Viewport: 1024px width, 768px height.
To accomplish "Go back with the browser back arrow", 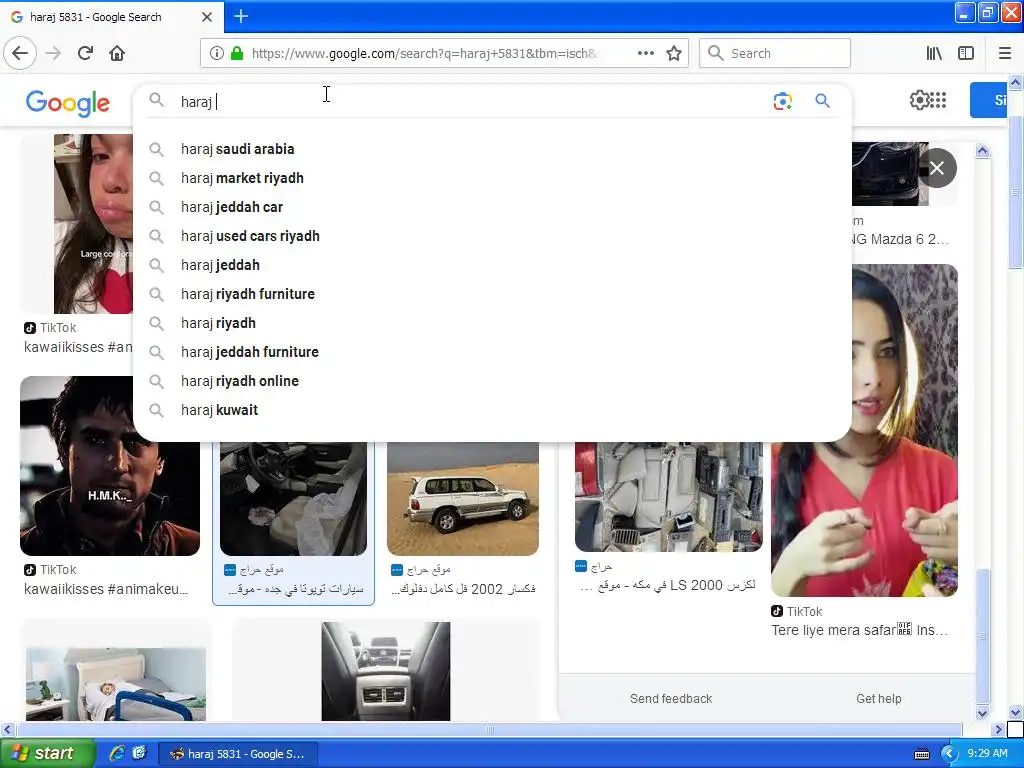I will [20, 53].
